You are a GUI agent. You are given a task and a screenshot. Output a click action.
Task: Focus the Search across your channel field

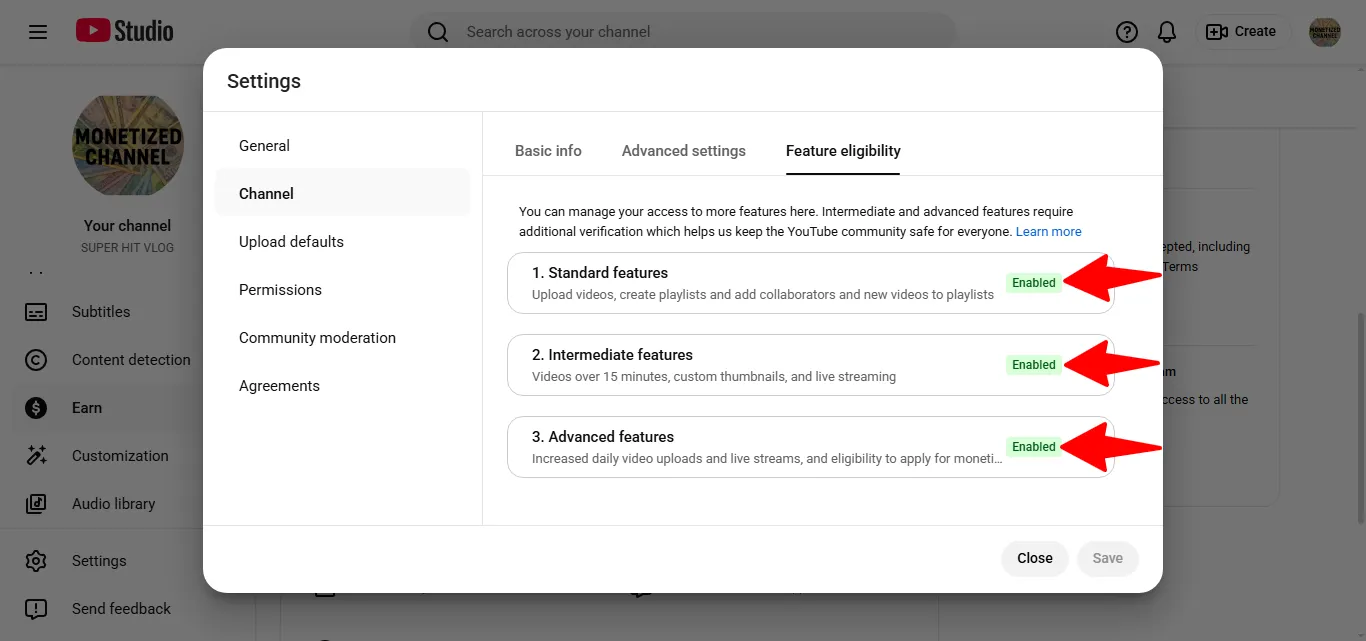[682, 32]
